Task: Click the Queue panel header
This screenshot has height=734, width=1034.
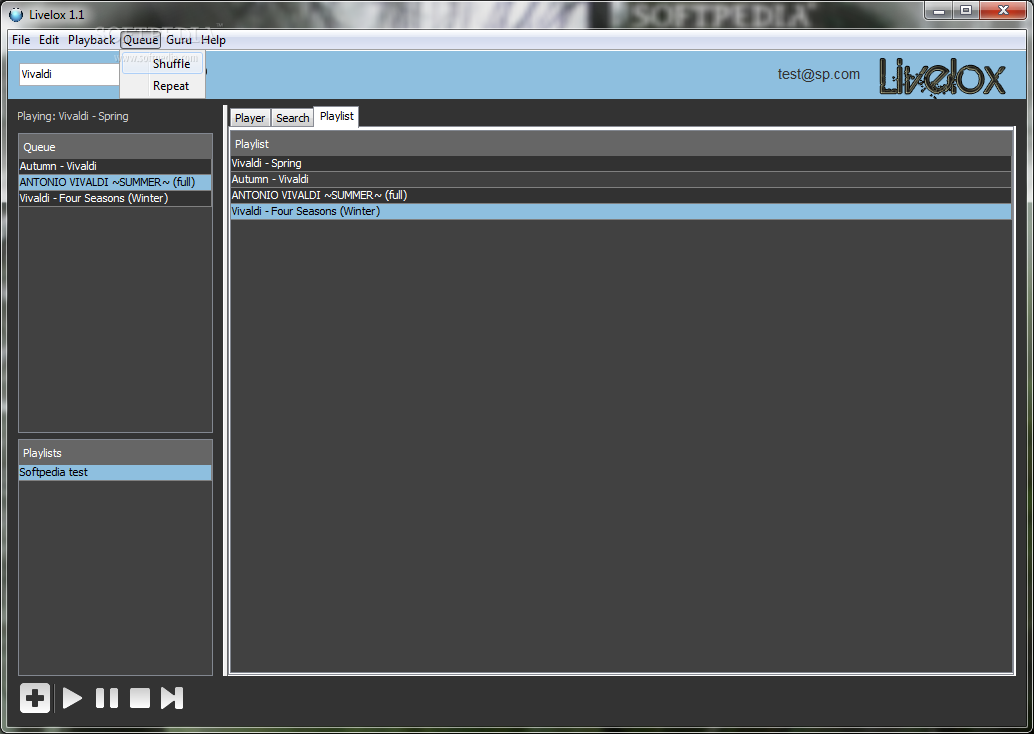Action: click(115, 146)
